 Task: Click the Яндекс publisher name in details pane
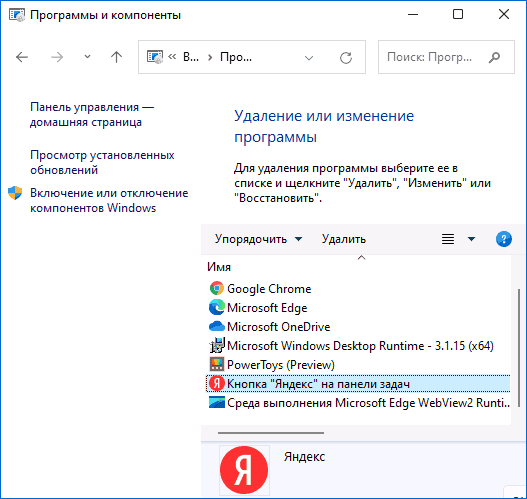[304, 457]
